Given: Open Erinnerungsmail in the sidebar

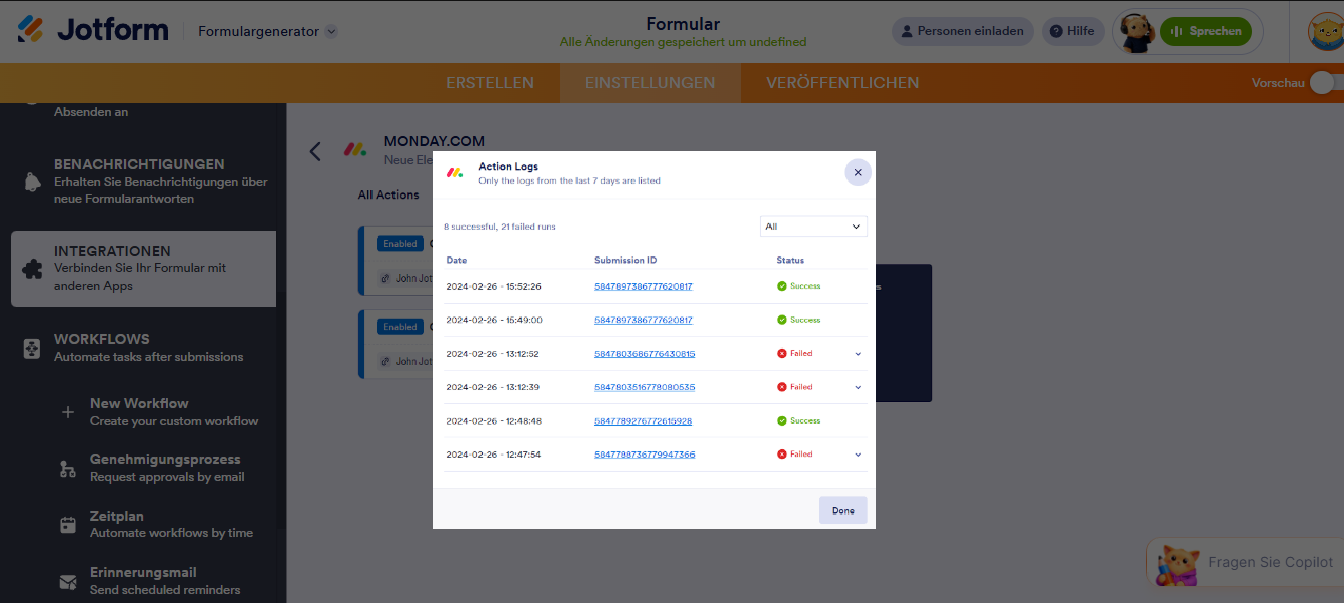Looking at the screenshot, I should [x=165, y=580].
